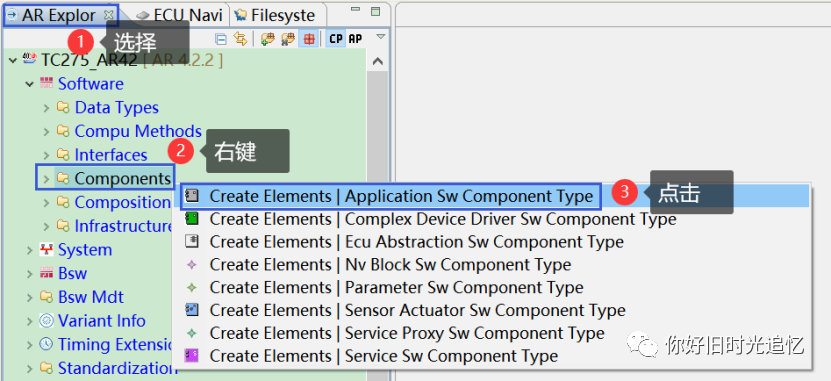
Task: Expand the Standardization node
Action: point(30,368)
